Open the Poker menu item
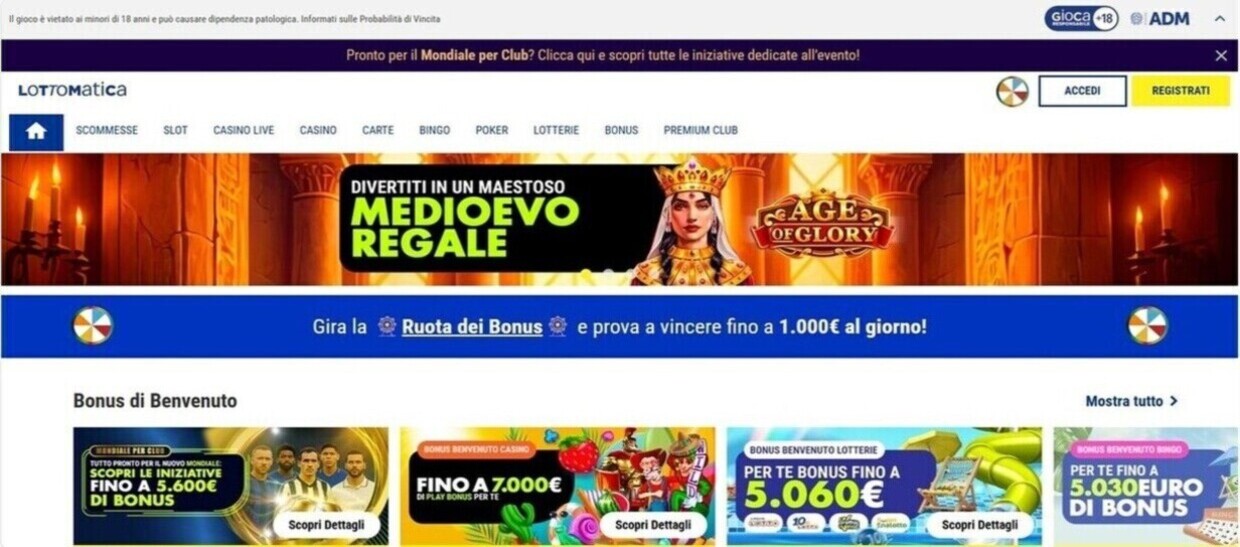This screenshot has width=1240, height=547. [x=491, y=130]
